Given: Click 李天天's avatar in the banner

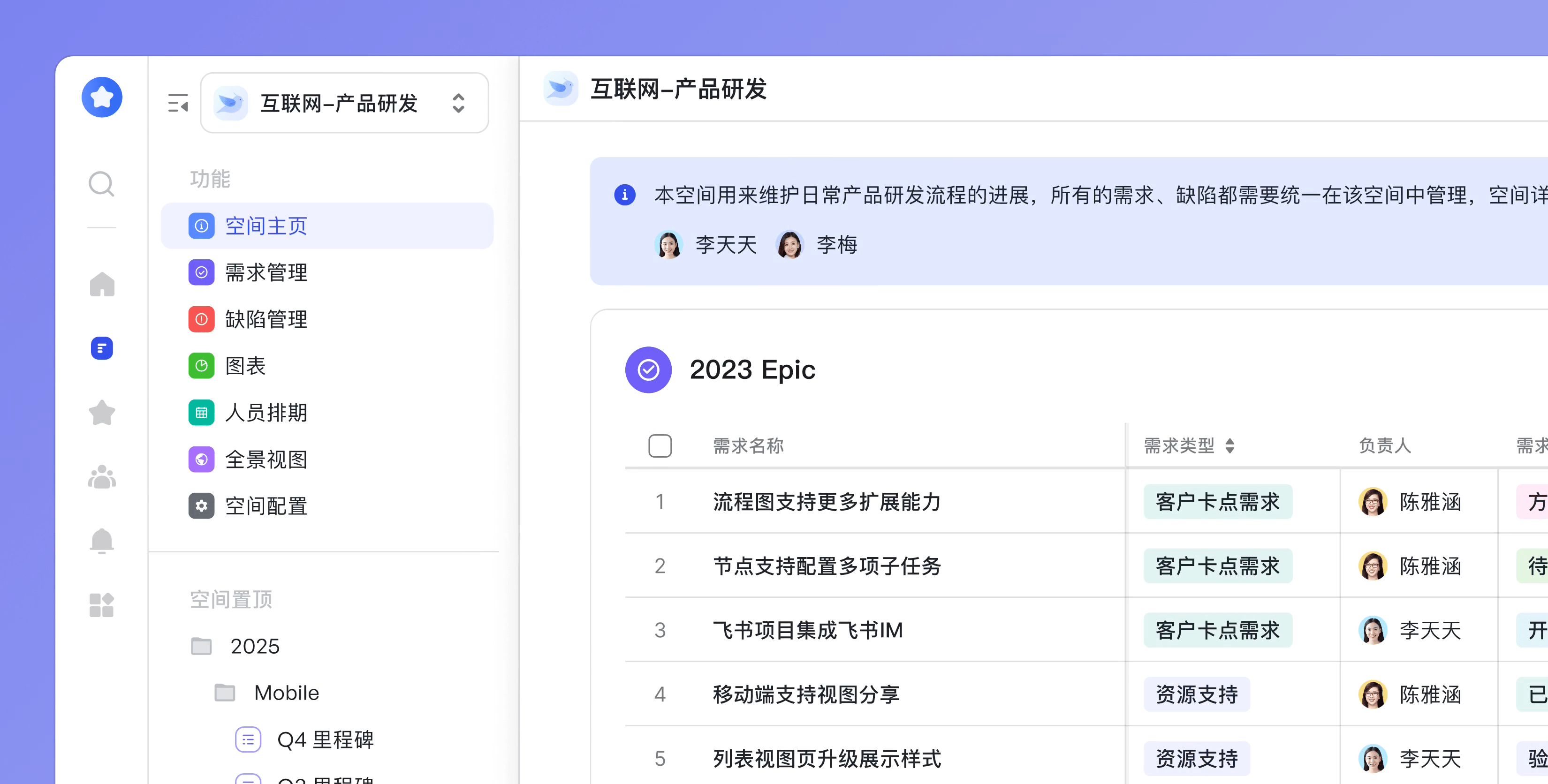Looking at the screenshot, I should (x=668, y=244).
